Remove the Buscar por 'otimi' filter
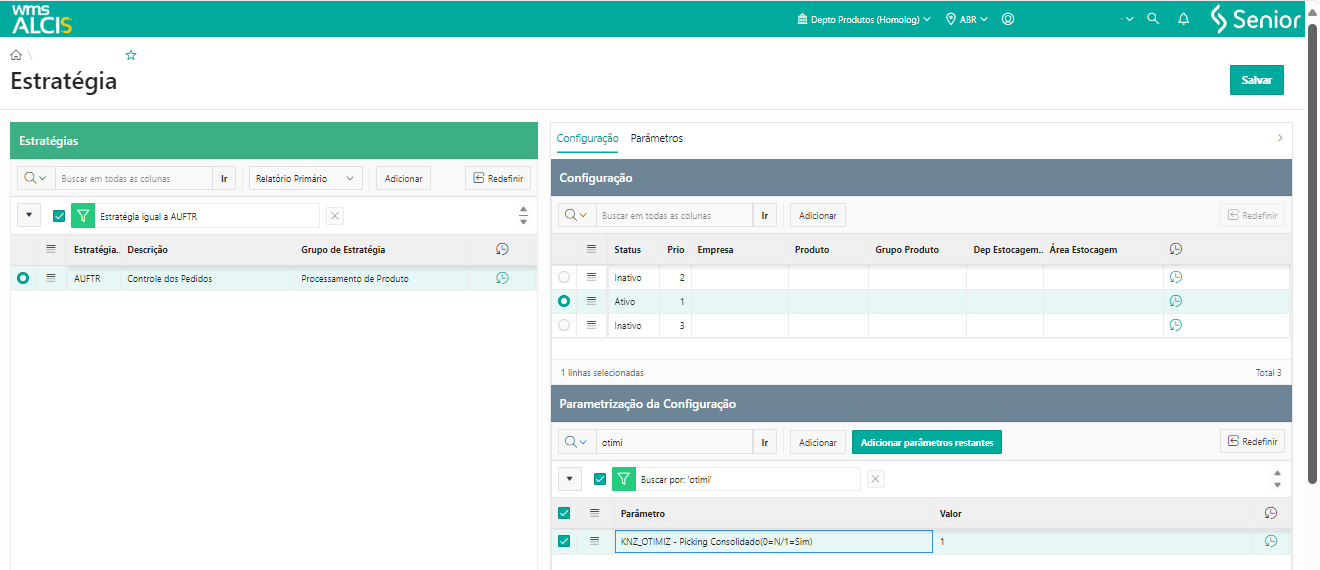The height and width of the screenshot is (570, 1320). tap(876, 479)
